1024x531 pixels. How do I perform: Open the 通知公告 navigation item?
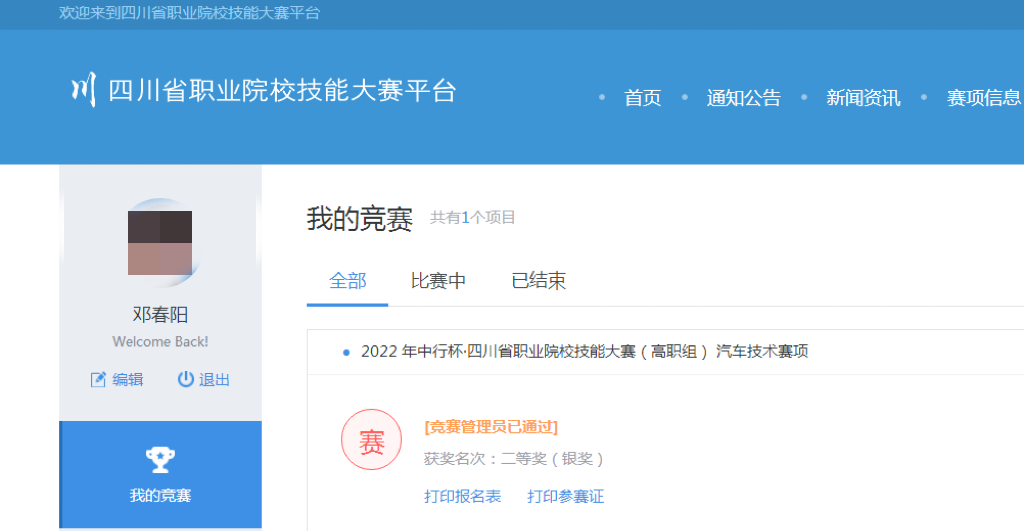point(743,98)
